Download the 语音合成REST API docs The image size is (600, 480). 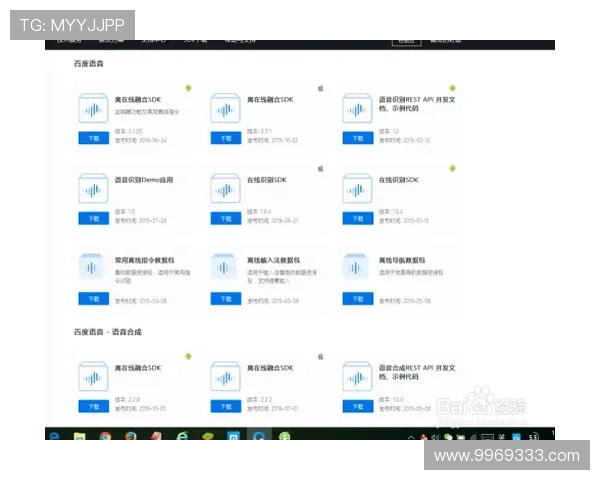[x=358, y=406]
